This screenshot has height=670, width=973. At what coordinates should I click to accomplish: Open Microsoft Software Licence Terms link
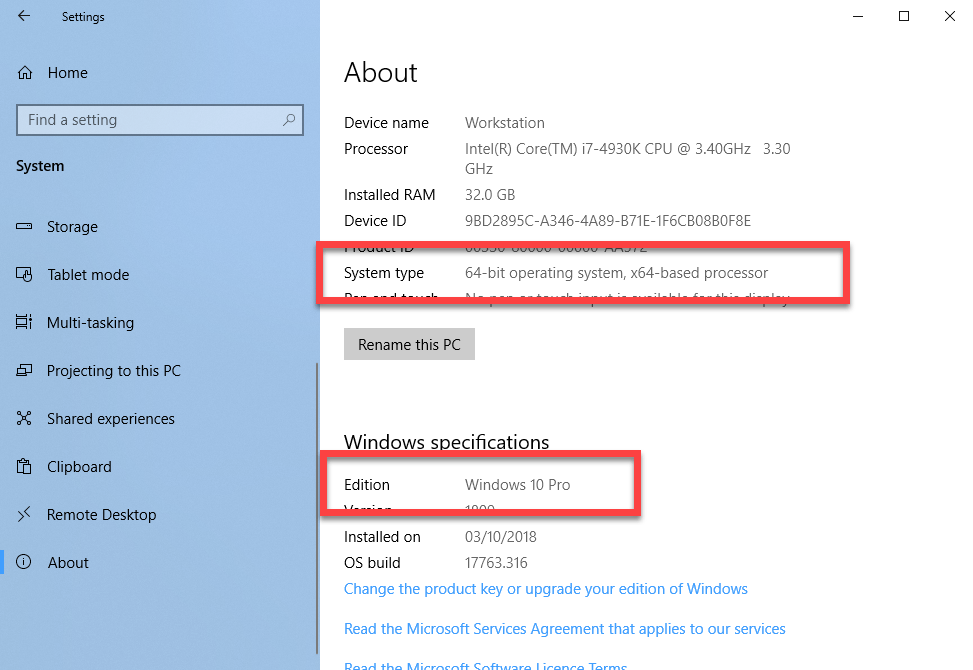pyautogui.click(x=485, y=665)
